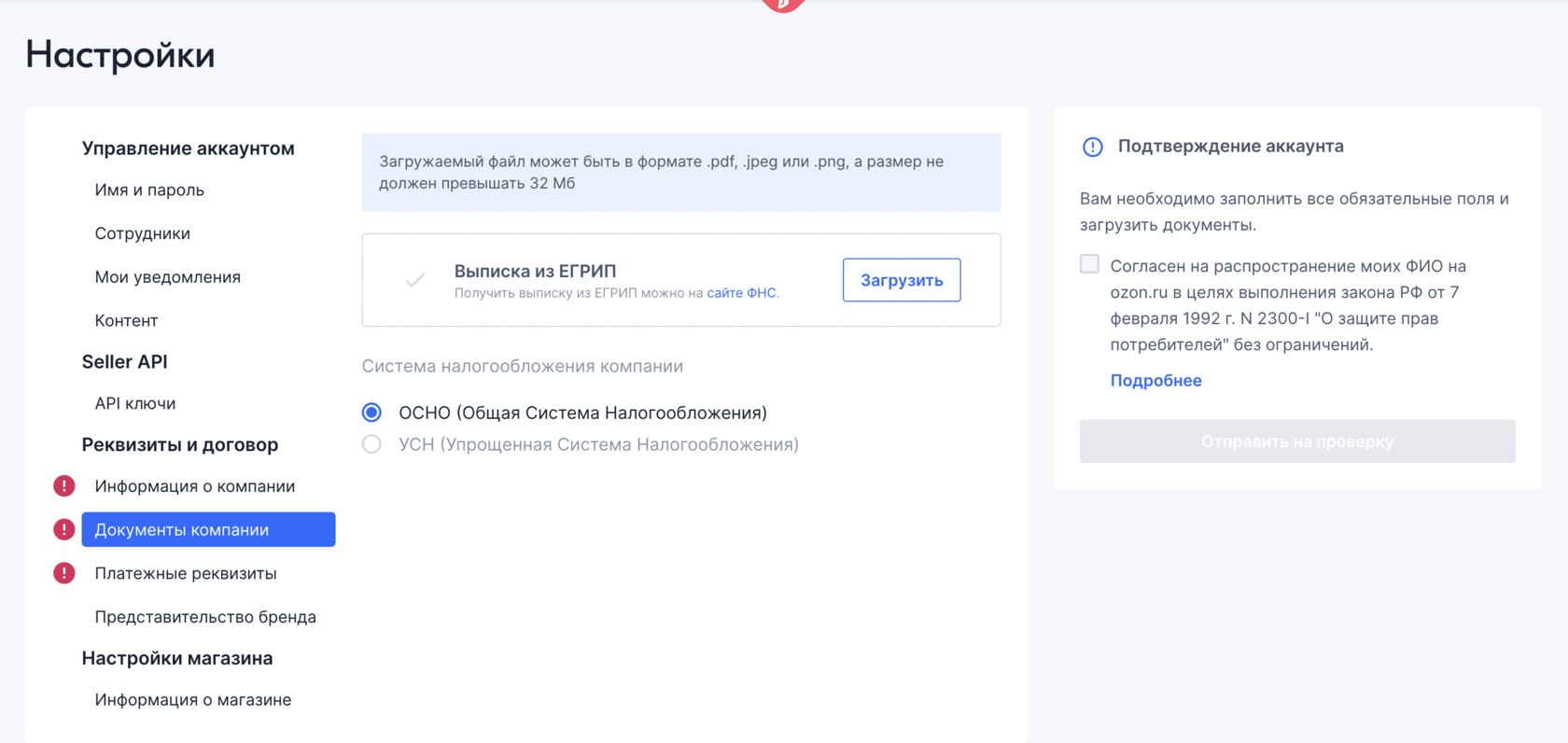Click the Отправить на проверку button
The height and width of the screenshot is (743, 1568).
(1296, 442)
